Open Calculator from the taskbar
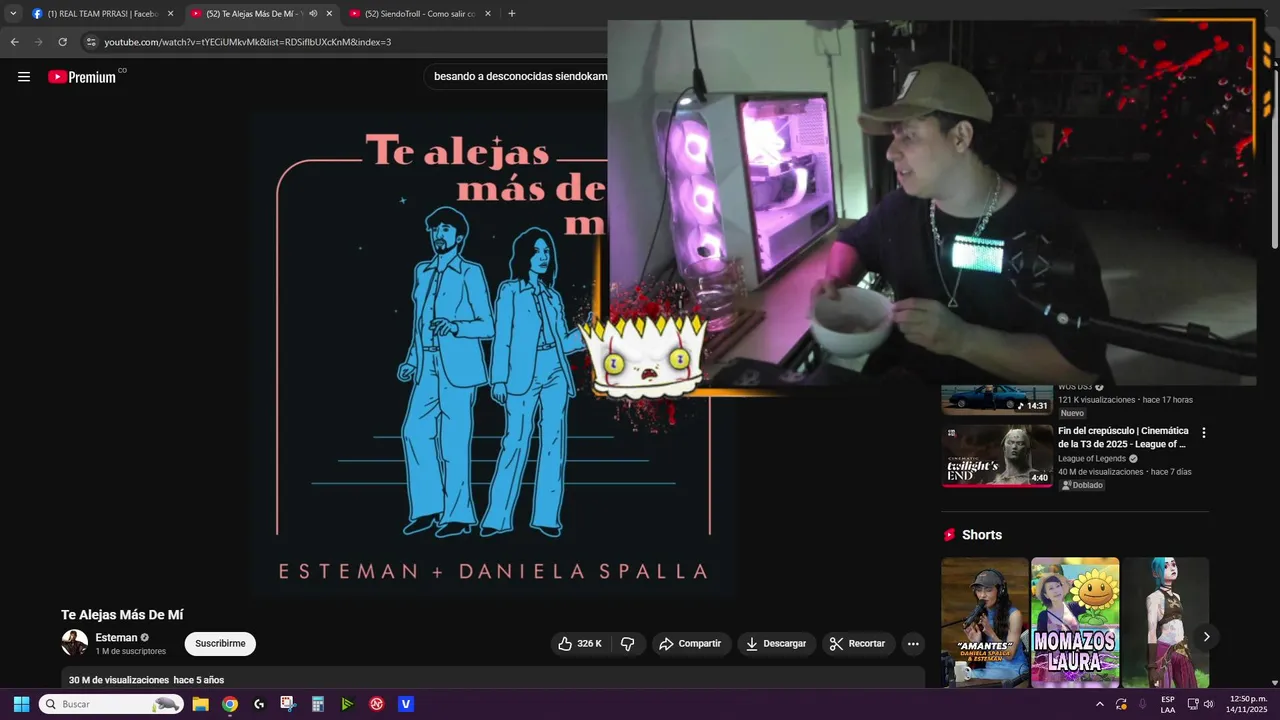Image resolution: width=1280 pixels, height=720 pixels. tap(318, 704)
